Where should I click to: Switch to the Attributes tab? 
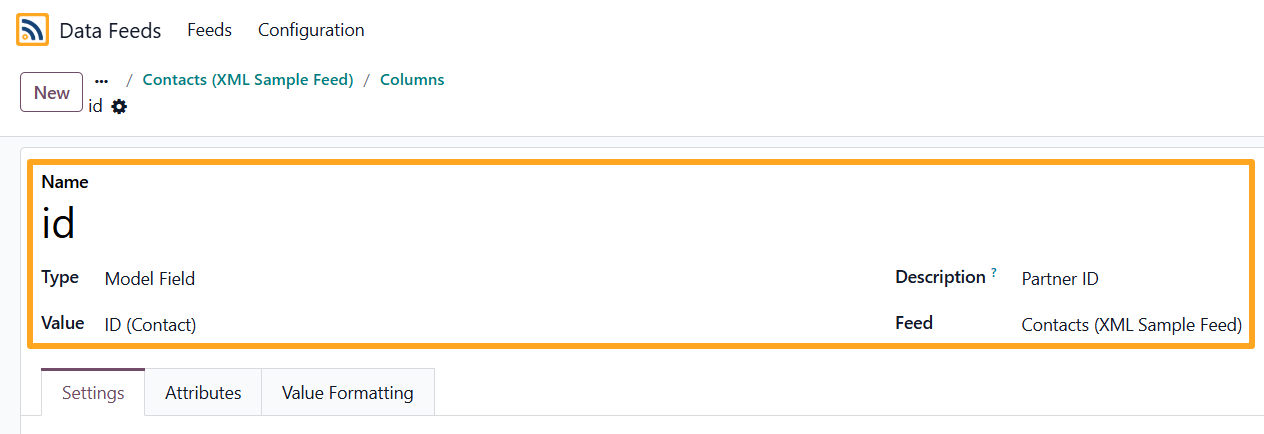point(203,392)
